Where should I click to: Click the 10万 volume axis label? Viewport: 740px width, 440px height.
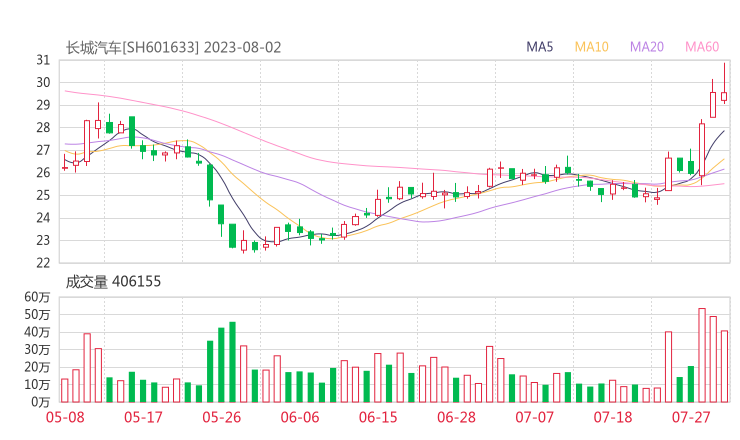click(x=37, y=384)
